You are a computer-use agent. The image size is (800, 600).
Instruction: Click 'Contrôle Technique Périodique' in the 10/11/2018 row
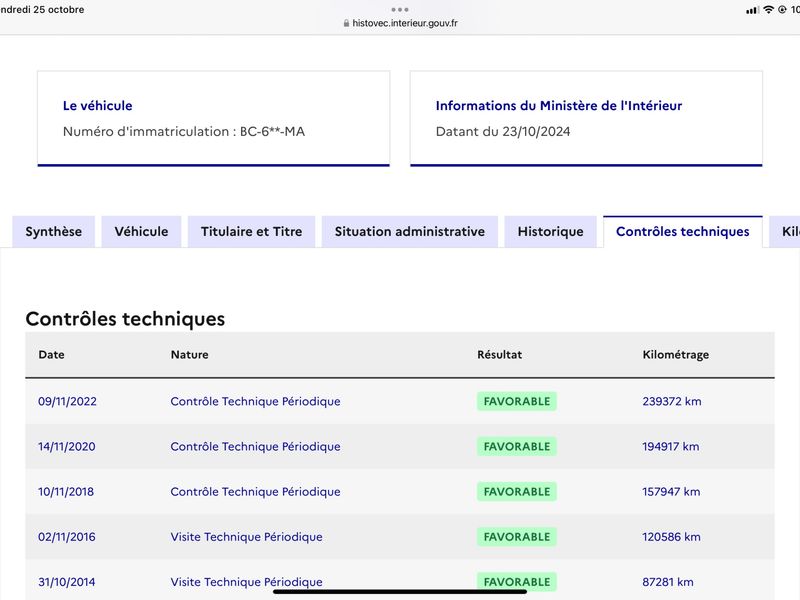[255, 492]
